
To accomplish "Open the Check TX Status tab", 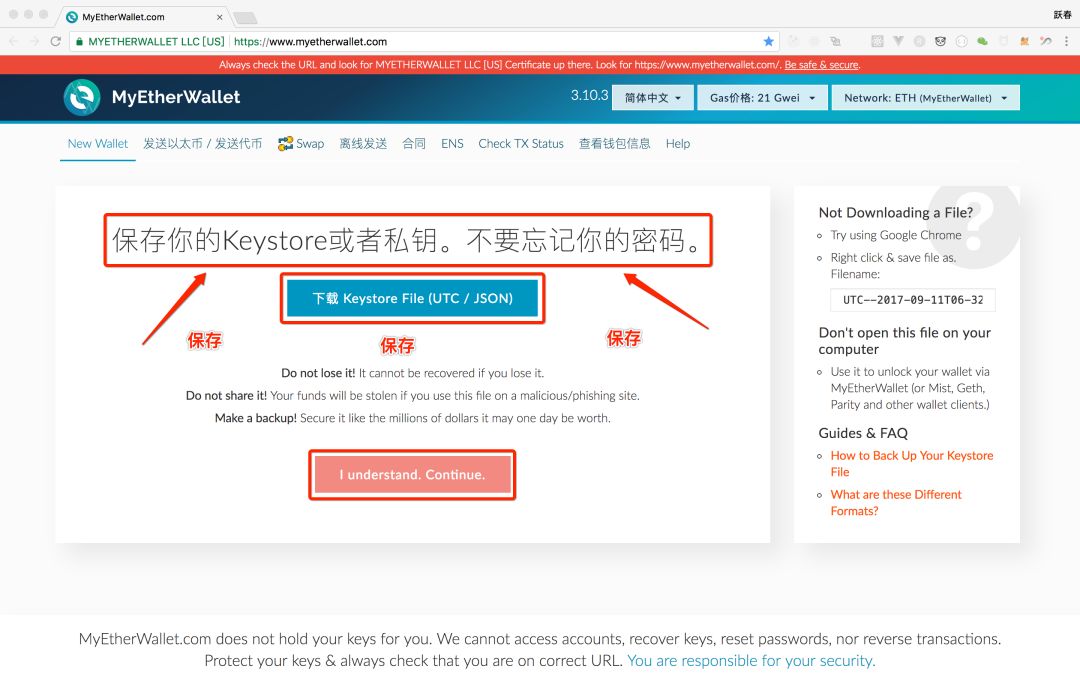I will pos(521,143).
